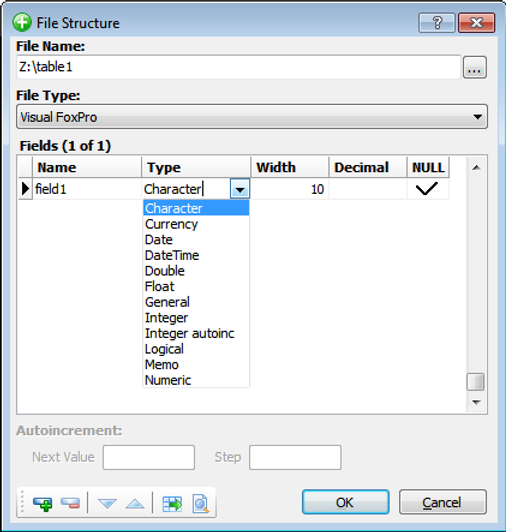Pick Memo from the type list
This screenshot has height=532, width=506.
196,364
